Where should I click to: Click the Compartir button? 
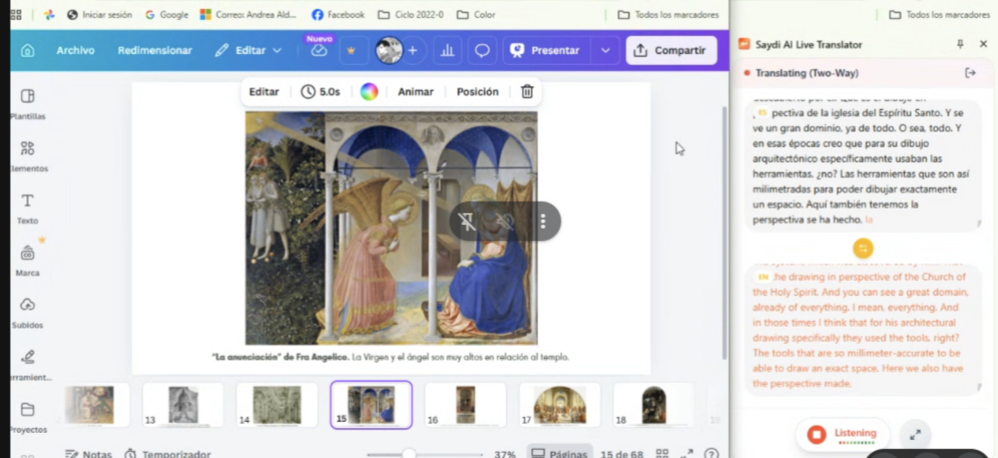point(671,50)
